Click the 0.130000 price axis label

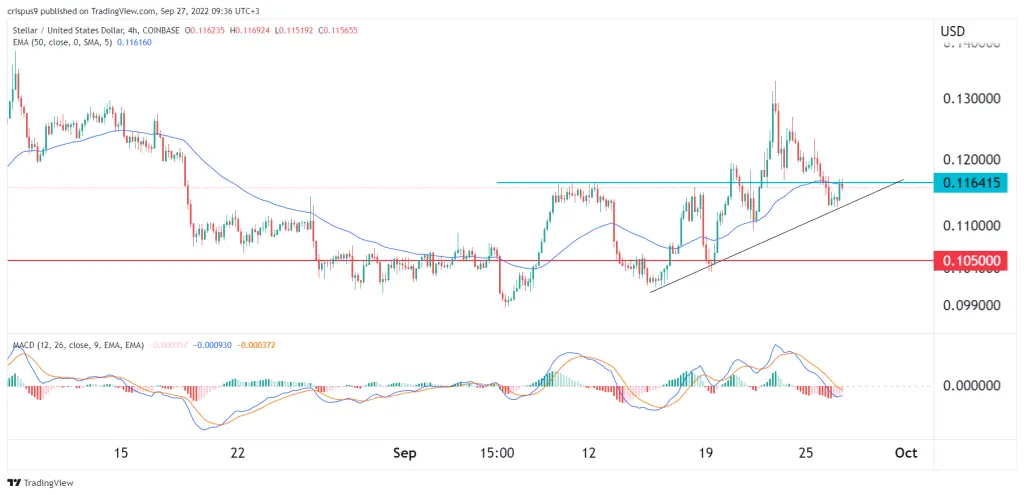click(974, 99)
